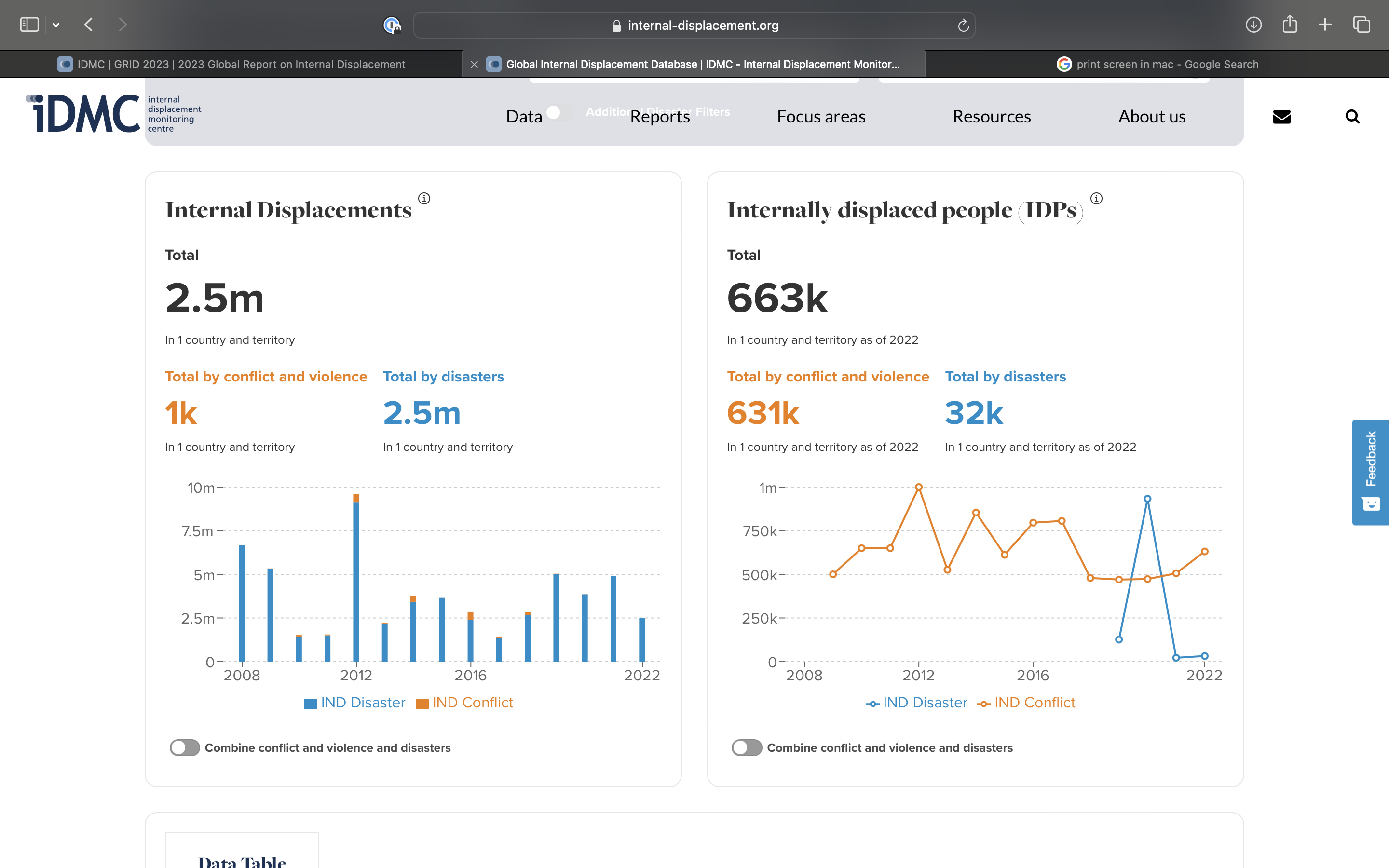
Task: Click info icon beside Internal Displacements title
Action: 424,199
